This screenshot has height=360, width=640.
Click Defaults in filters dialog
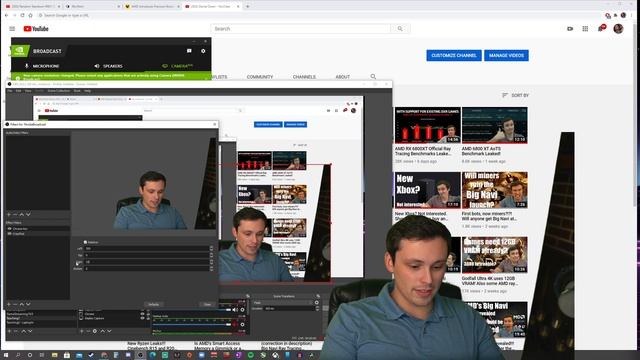coord(153,304)
